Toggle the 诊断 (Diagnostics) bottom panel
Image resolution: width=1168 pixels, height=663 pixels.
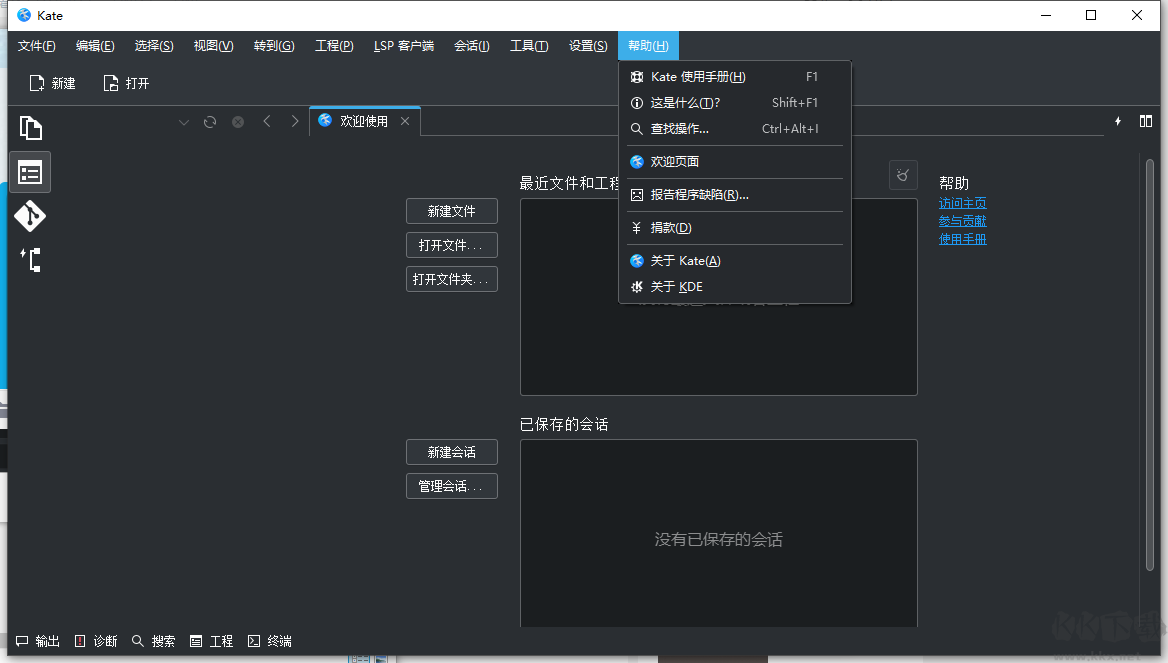95,641
